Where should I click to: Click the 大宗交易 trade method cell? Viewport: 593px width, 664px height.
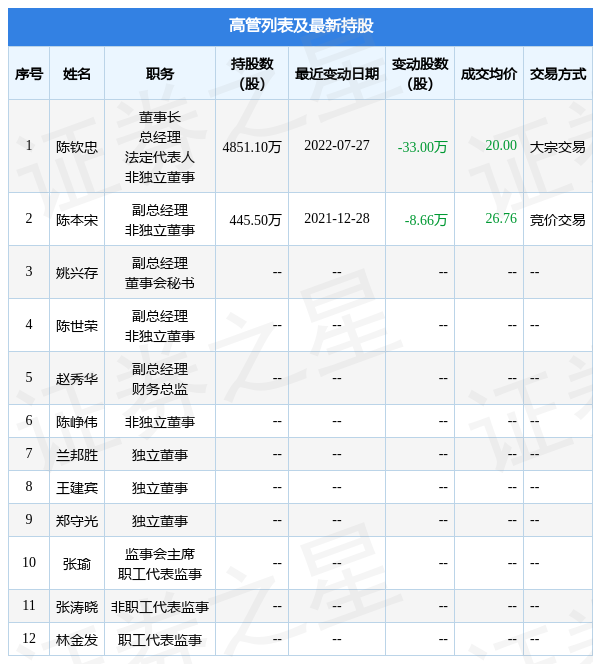point(558,147)
